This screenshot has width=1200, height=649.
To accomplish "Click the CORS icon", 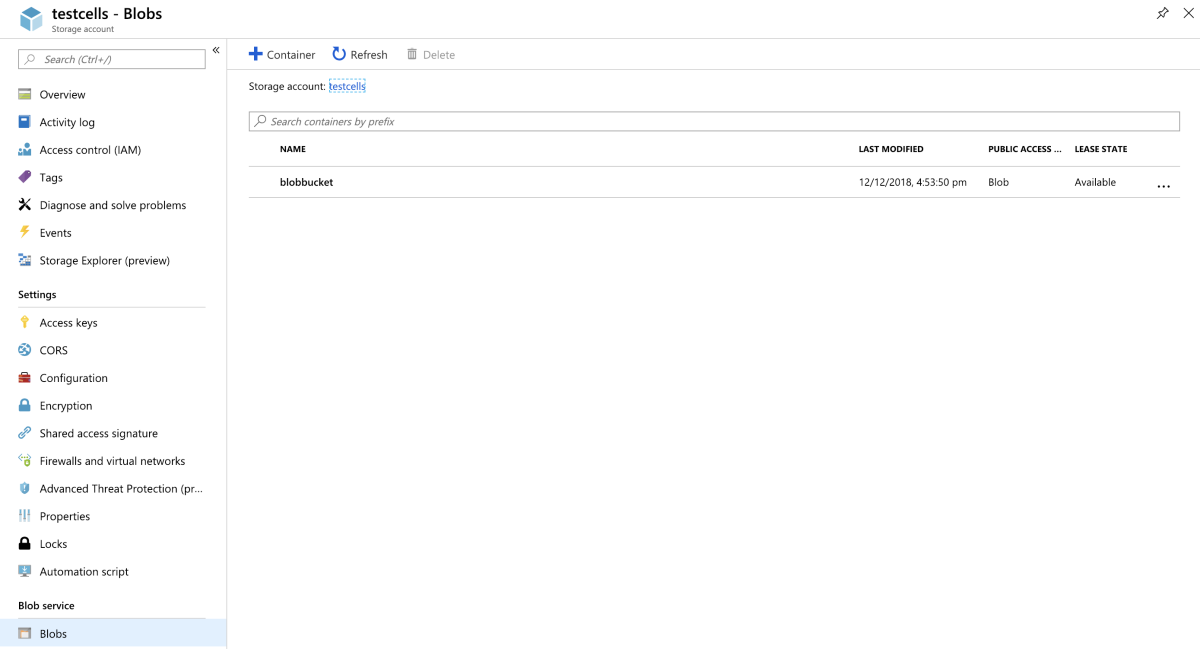I will [x=25, y=350].
